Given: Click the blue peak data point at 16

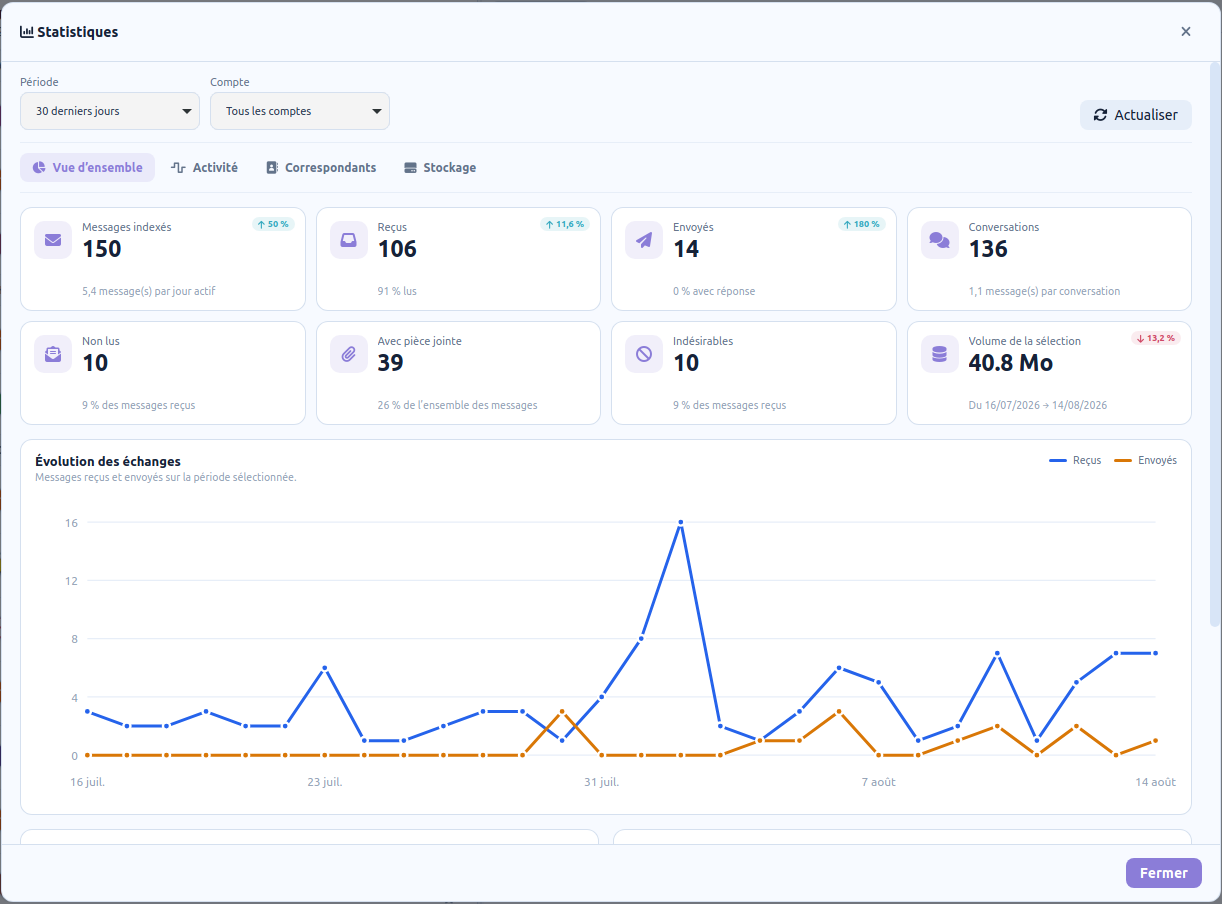Looking at the screenshot, I should (x=680, y=522).
